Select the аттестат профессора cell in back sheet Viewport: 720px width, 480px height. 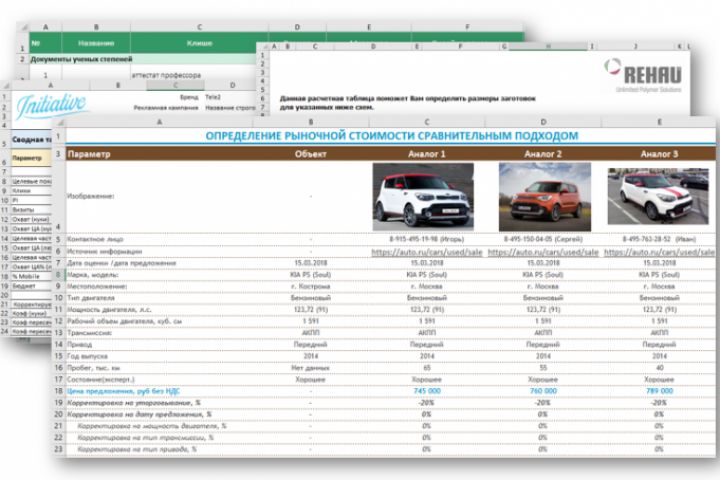[x=166, y=75]
